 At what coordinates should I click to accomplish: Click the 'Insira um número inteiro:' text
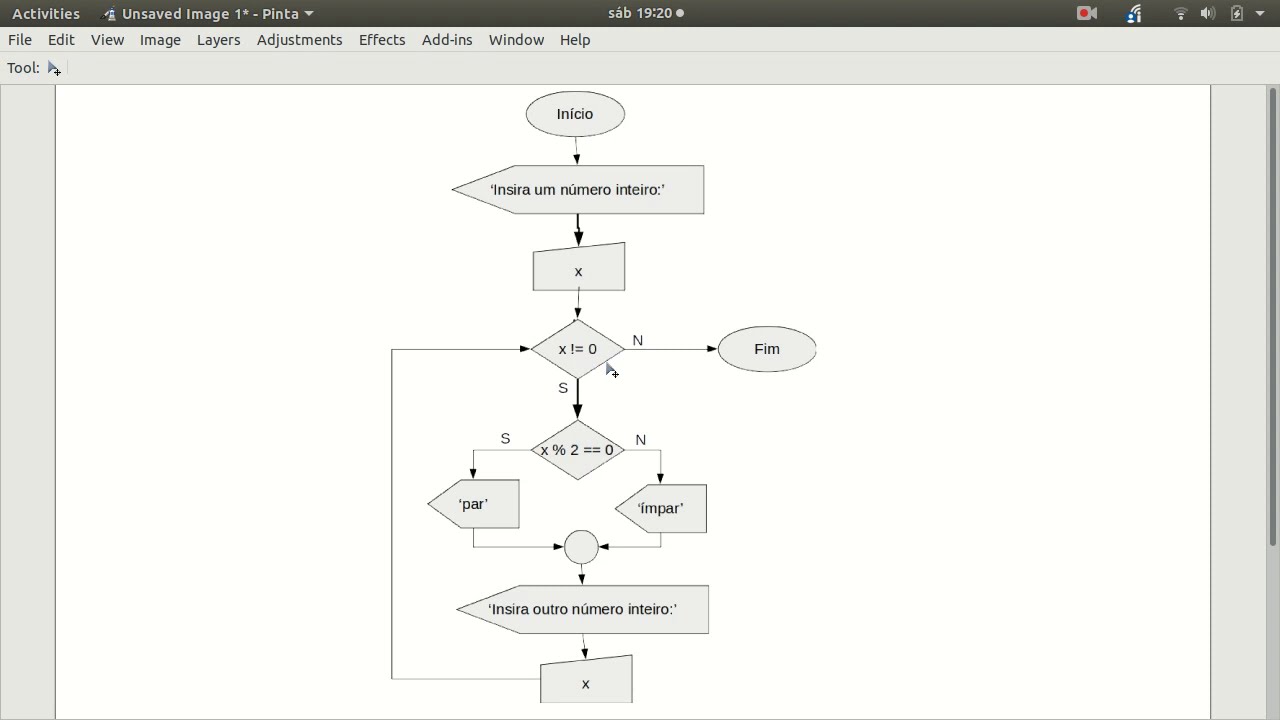click(x=578, y=190)
